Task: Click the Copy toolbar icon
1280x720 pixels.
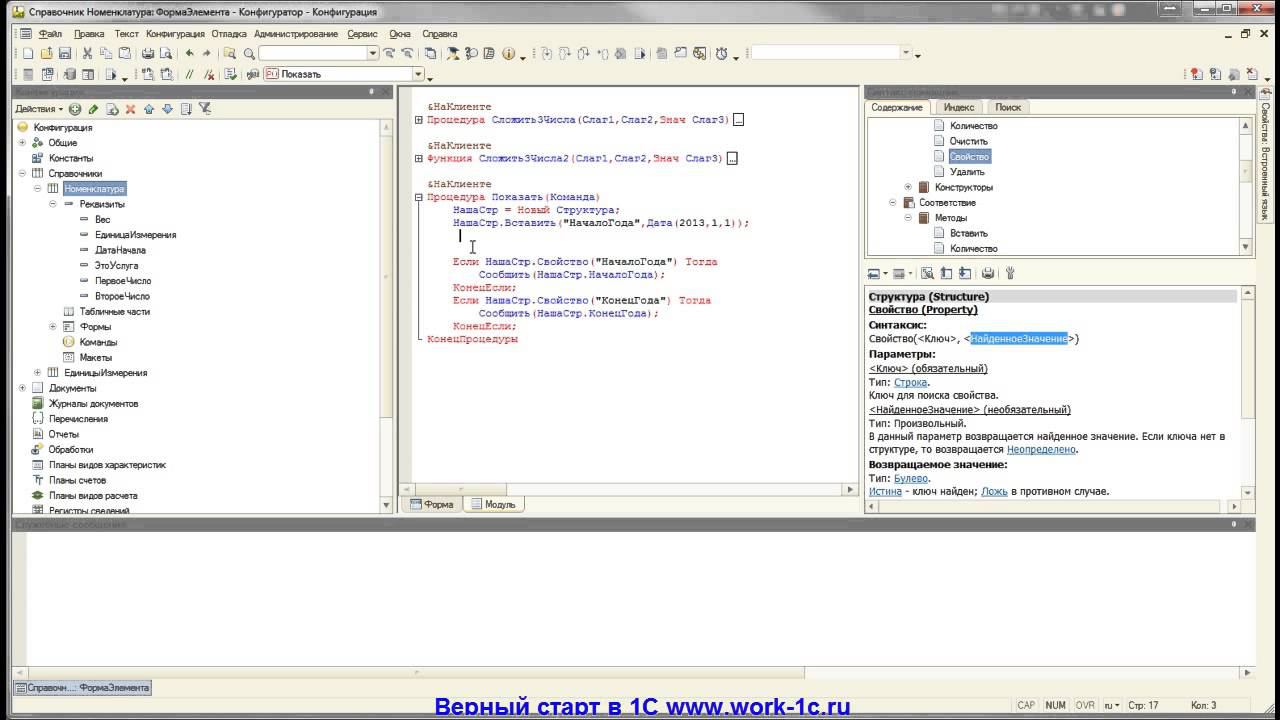Action: tap(106, 53)
